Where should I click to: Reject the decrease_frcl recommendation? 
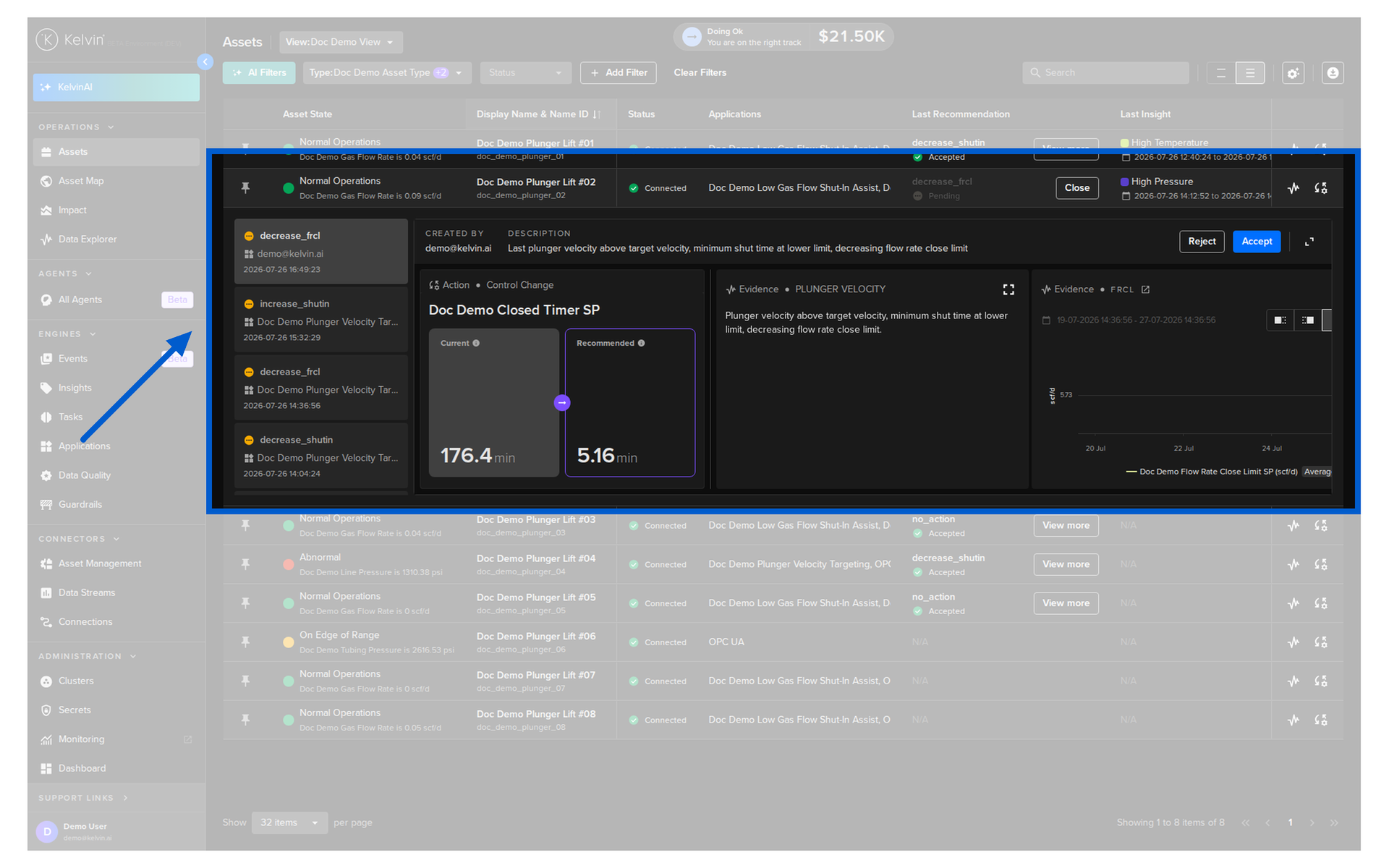[x=1202, y=242]
